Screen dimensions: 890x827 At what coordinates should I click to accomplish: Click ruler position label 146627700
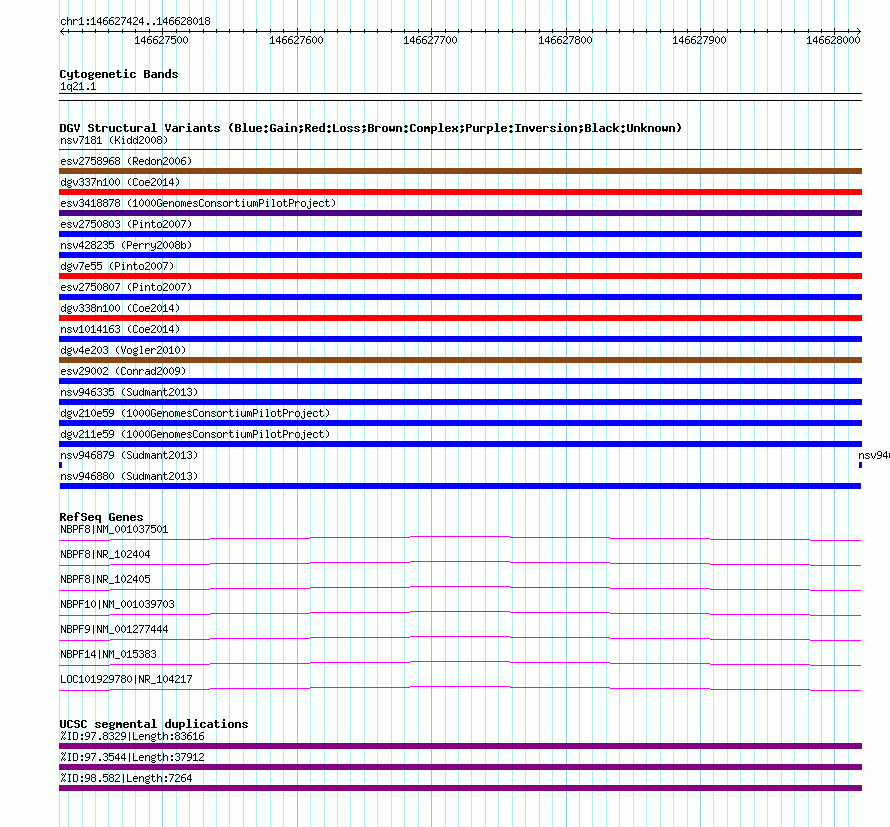pos(430,40)
